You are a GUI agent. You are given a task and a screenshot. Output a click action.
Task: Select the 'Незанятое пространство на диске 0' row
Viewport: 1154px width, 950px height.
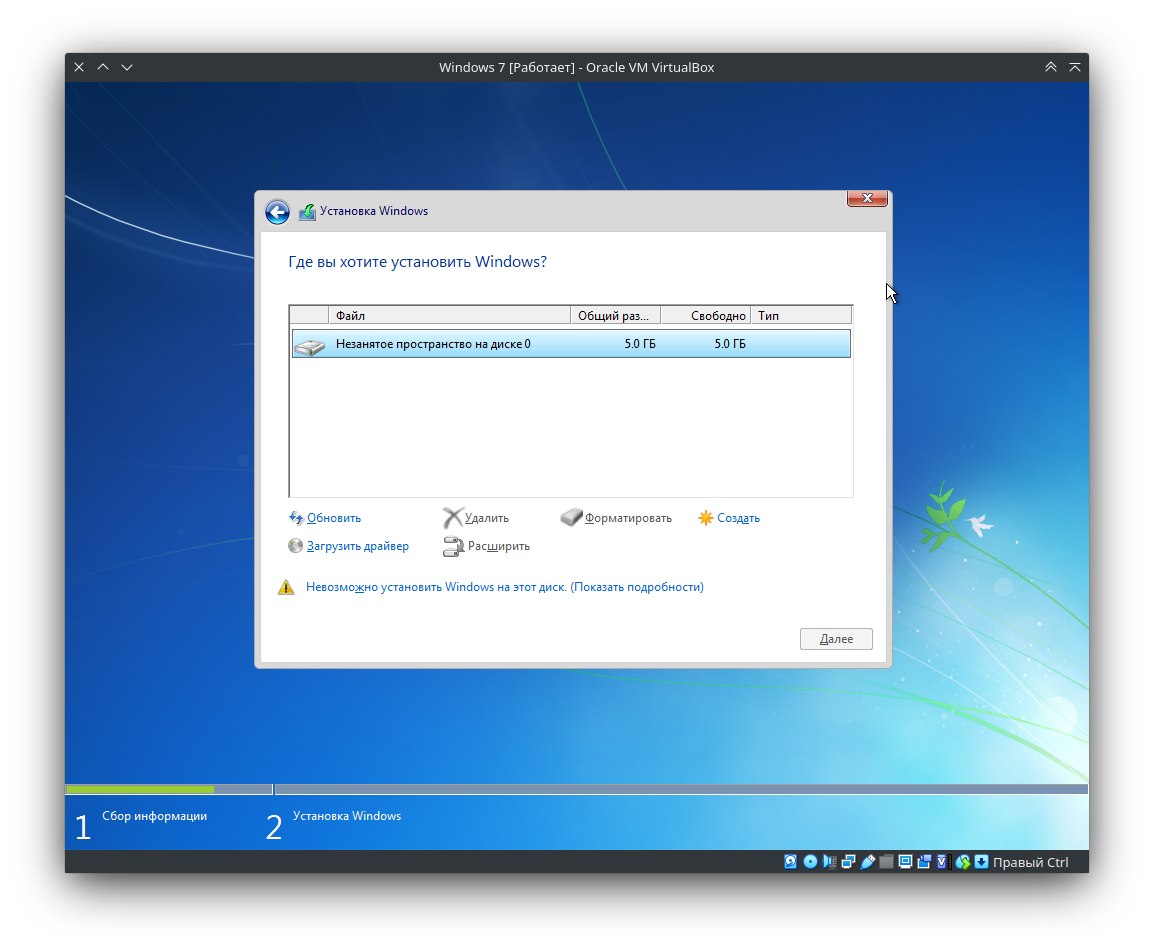coord(571,344)
